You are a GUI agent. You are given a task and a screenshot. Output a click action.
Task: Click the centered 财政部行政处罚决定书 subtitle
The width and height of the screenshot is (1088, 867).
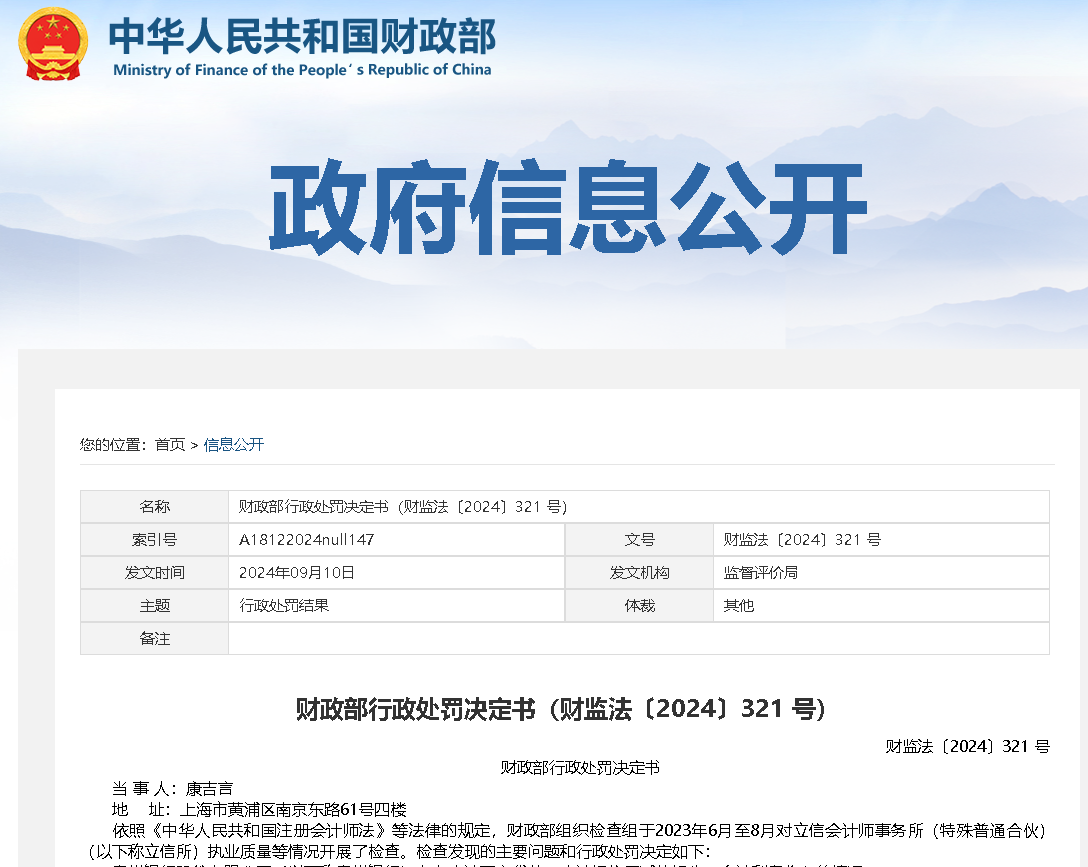(x=580, y=768)
